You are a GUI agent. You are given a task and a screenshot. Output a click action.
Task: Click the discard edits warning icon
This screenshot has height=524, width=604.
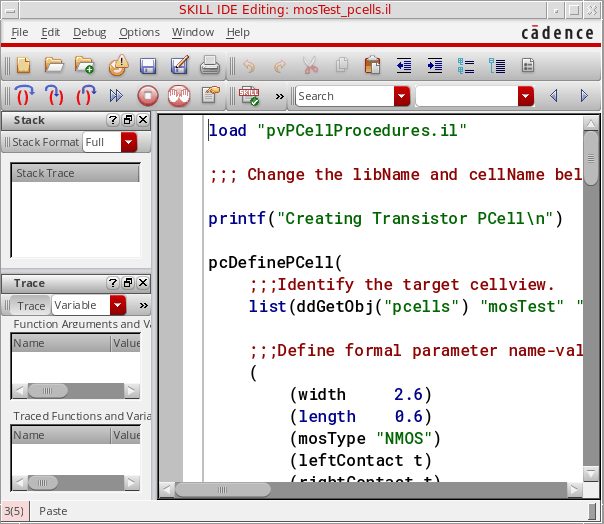[x=118, y=65]
